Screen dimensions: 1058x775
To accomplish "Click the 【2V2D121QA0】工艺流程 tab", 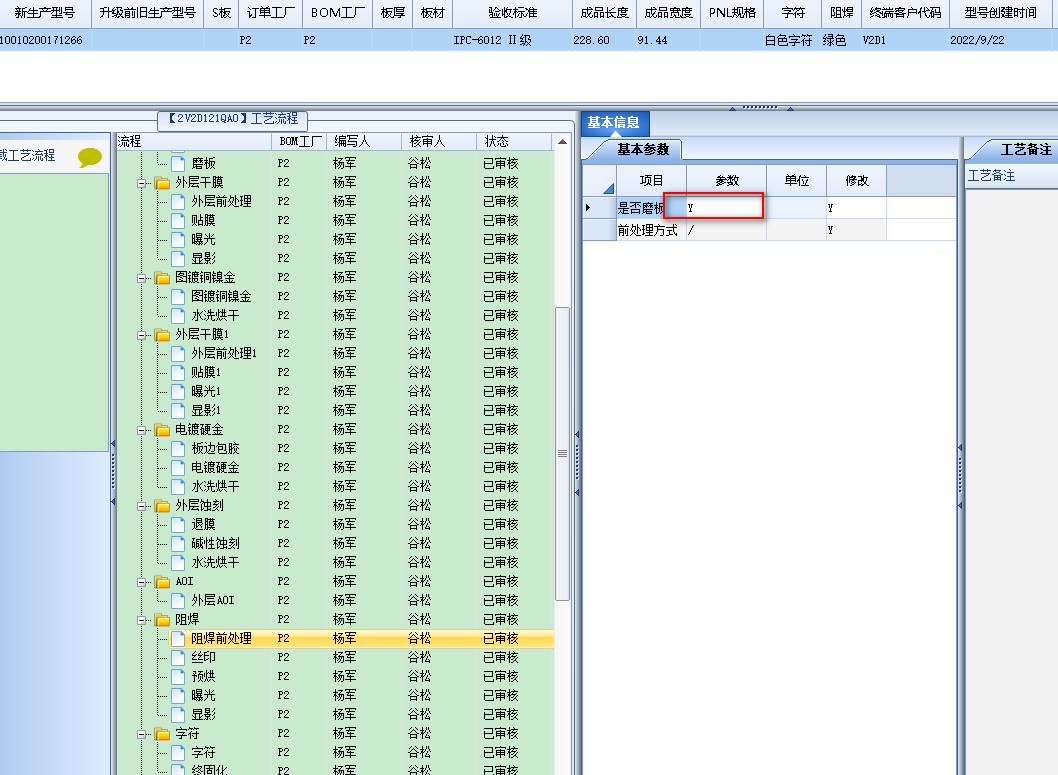I will [233, 119].
